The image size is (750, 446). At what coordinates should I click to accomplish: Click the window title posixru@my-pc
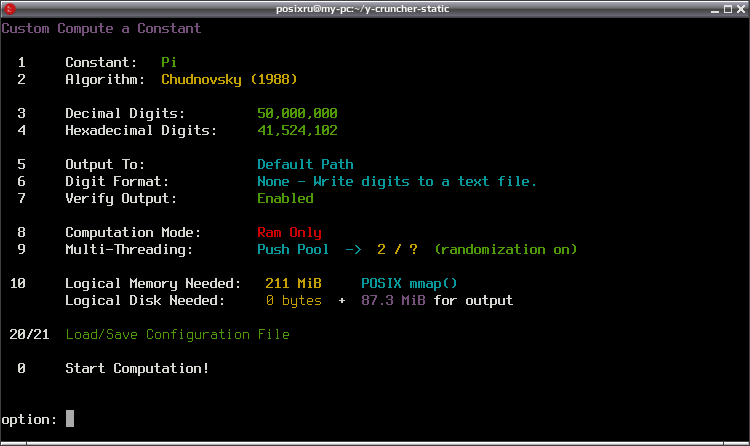coord(362,9)
